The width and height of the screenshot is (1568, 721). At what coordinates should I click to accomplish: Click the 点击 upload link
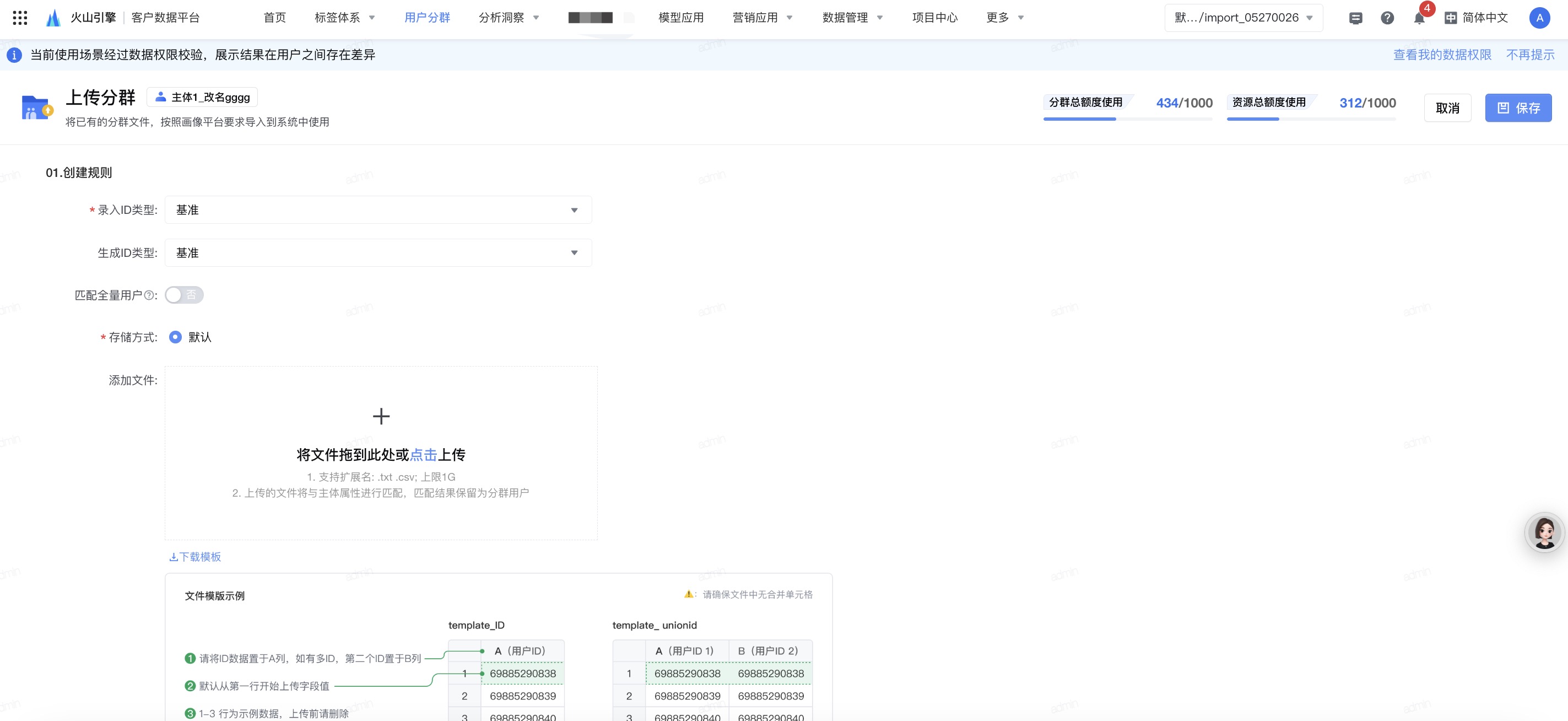click(x=424, y=455)
